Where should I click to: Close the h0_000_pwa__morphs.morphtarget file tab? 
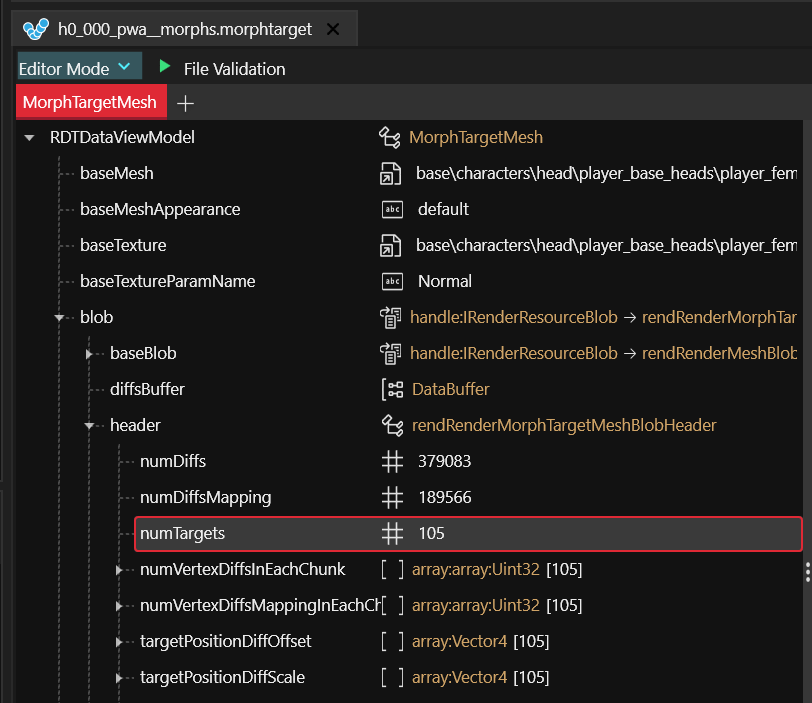pos(333,29)
